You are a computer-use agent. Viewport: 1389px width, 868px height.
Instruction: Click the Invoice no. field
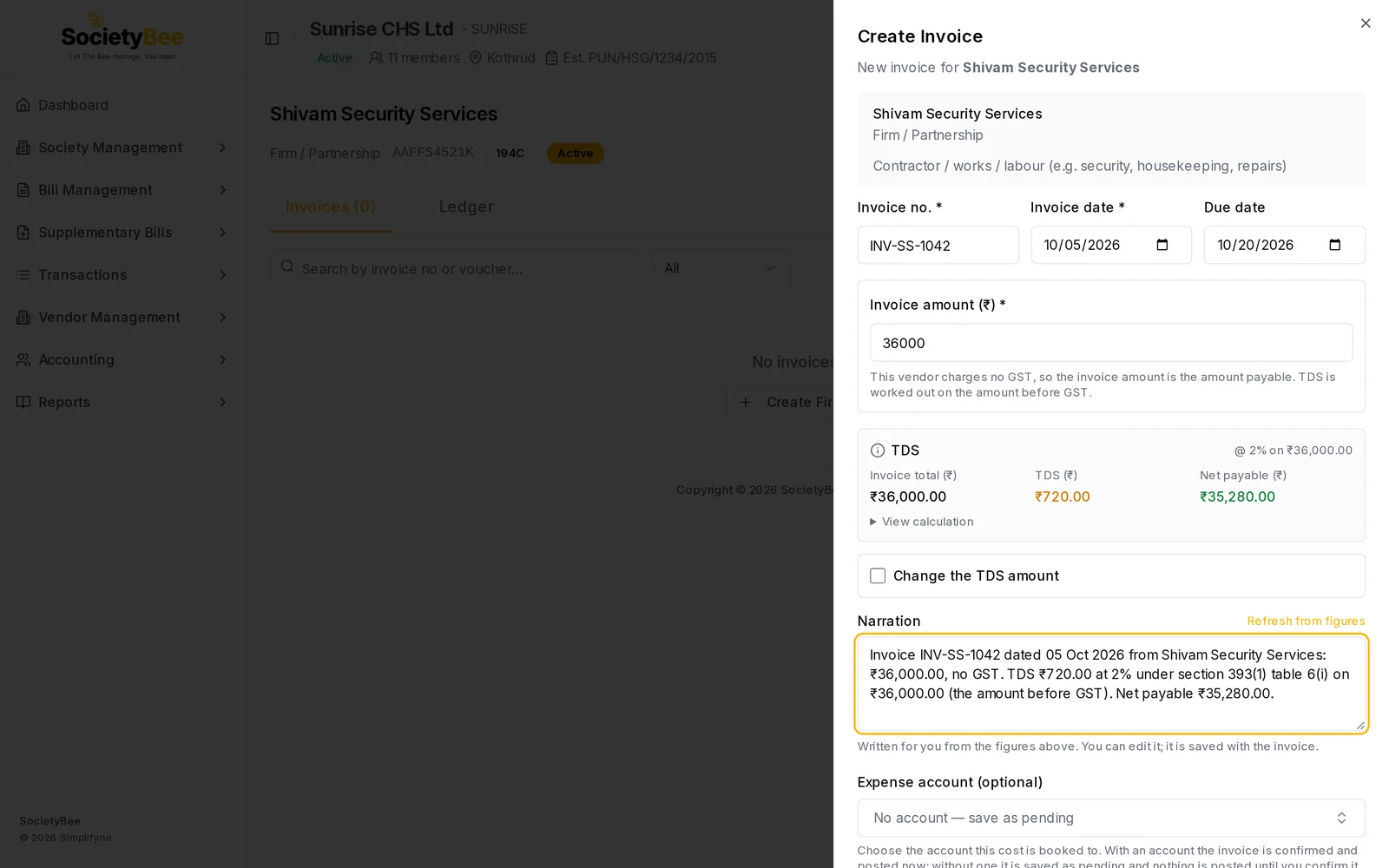[938, 246]
